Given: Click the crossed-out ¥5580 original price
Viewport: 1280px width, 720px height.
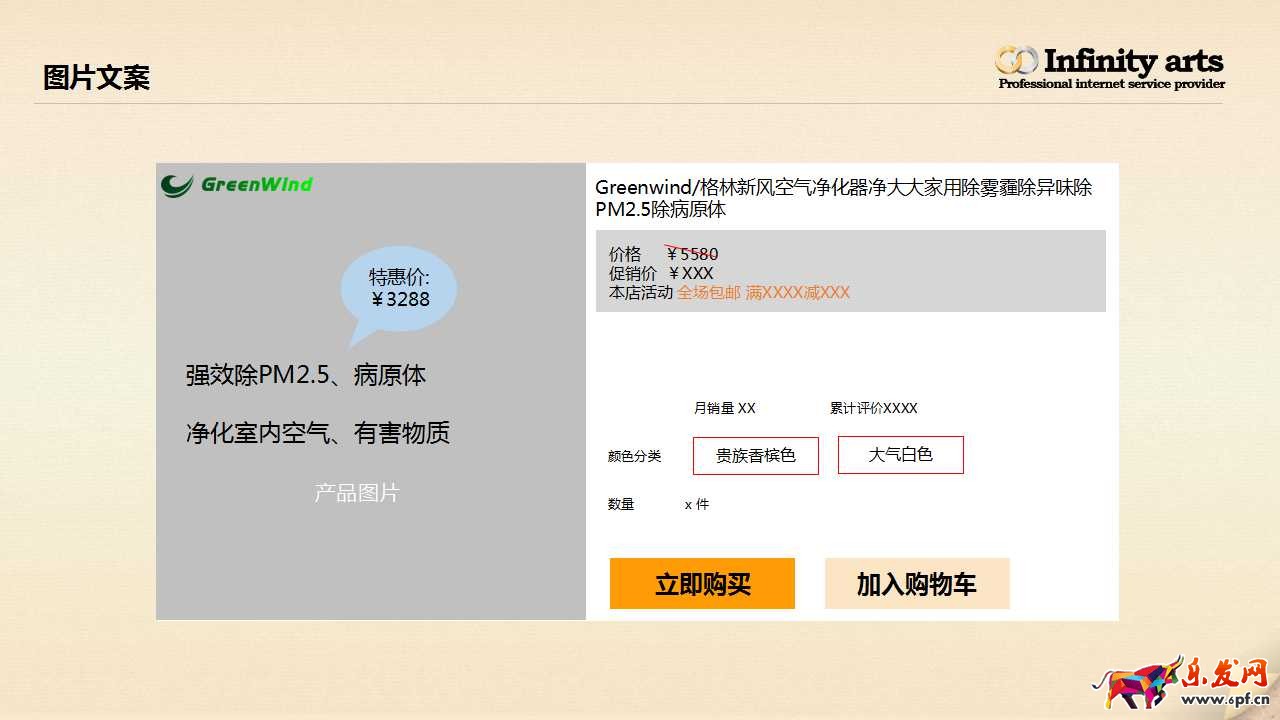Looking at the screenshot, I should (692, 254).
